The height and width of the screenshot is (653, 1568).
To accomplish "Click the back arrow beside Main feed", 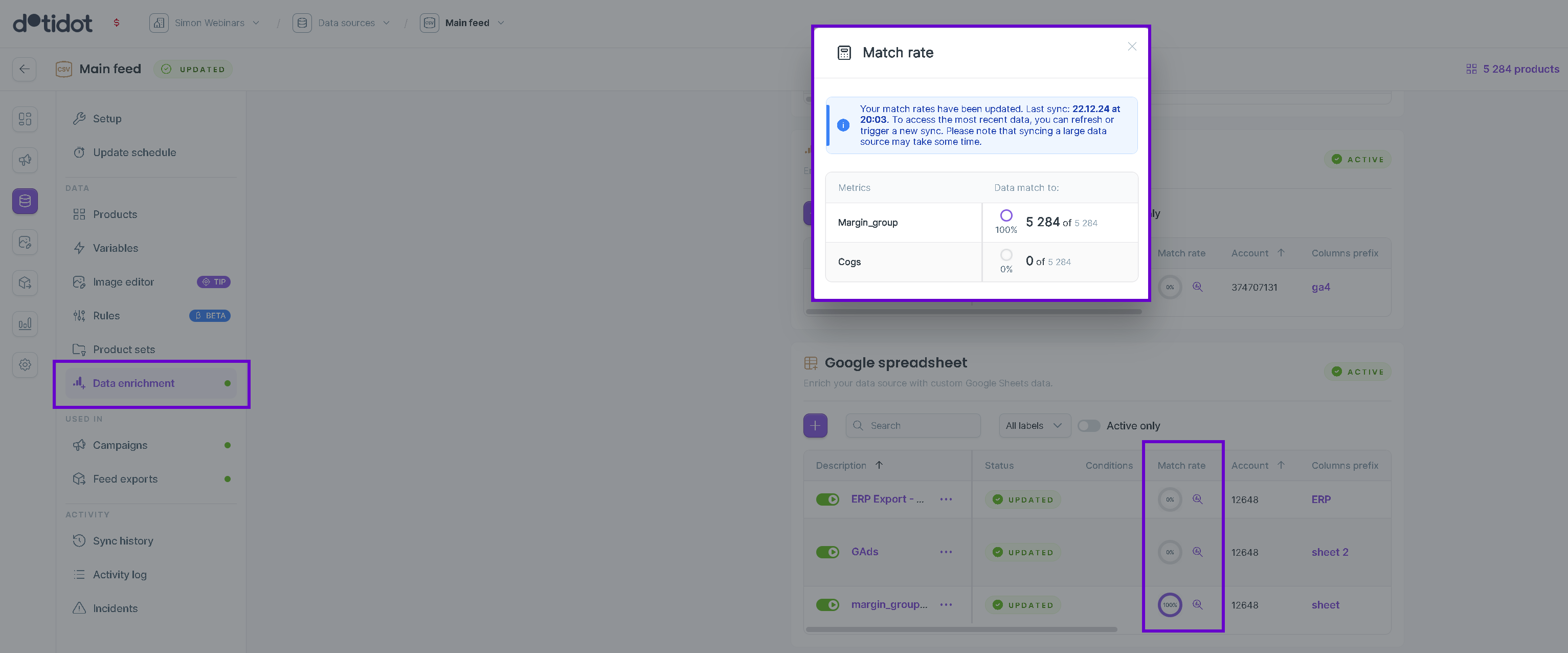I will (25, 69).
